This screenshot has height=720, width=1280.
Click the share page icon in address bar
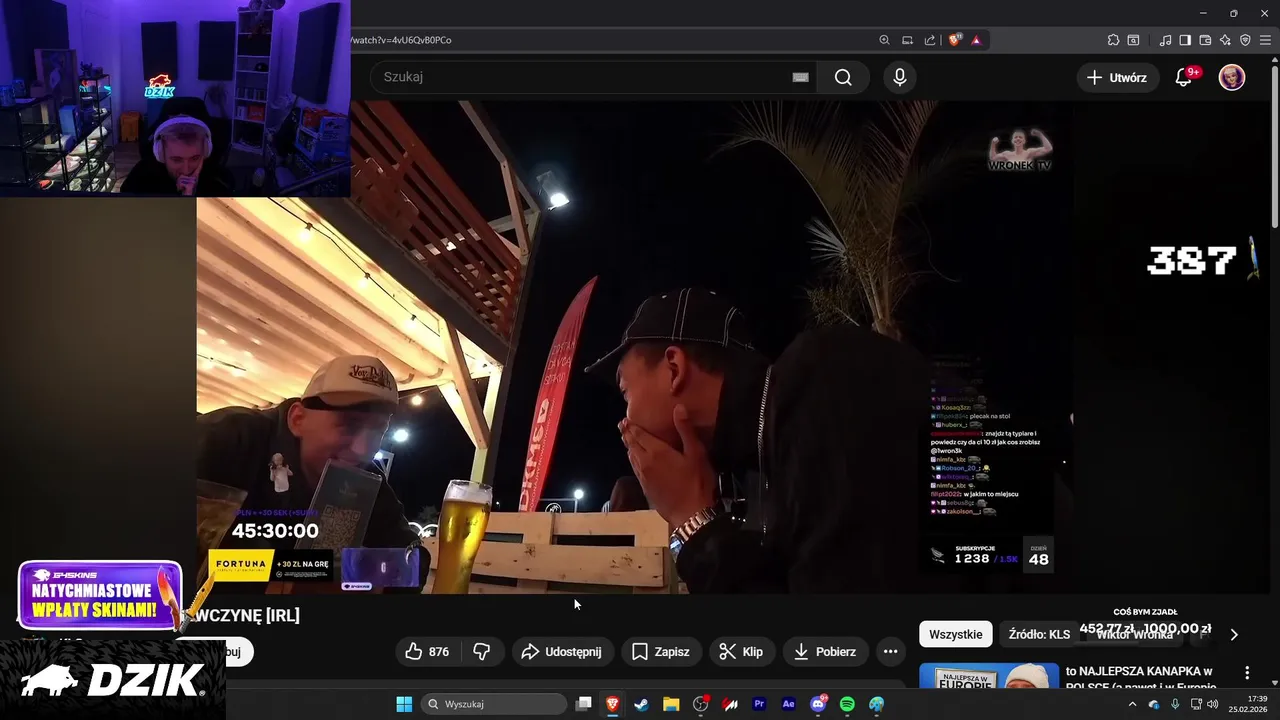pyautogui.click(x=930, y=40)
